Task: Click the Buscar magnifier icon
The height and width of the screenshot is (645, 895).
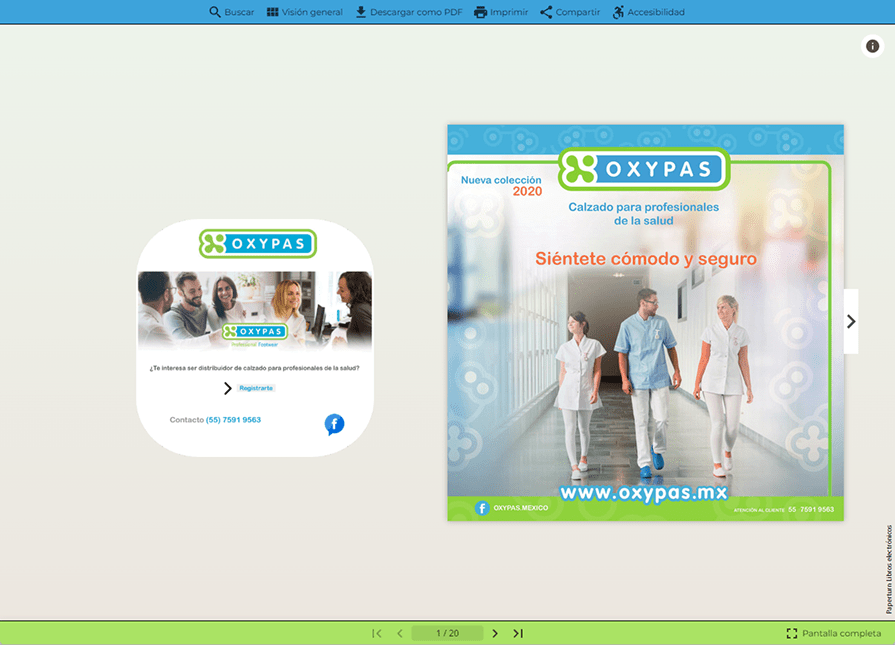Action: coord(215,12)
